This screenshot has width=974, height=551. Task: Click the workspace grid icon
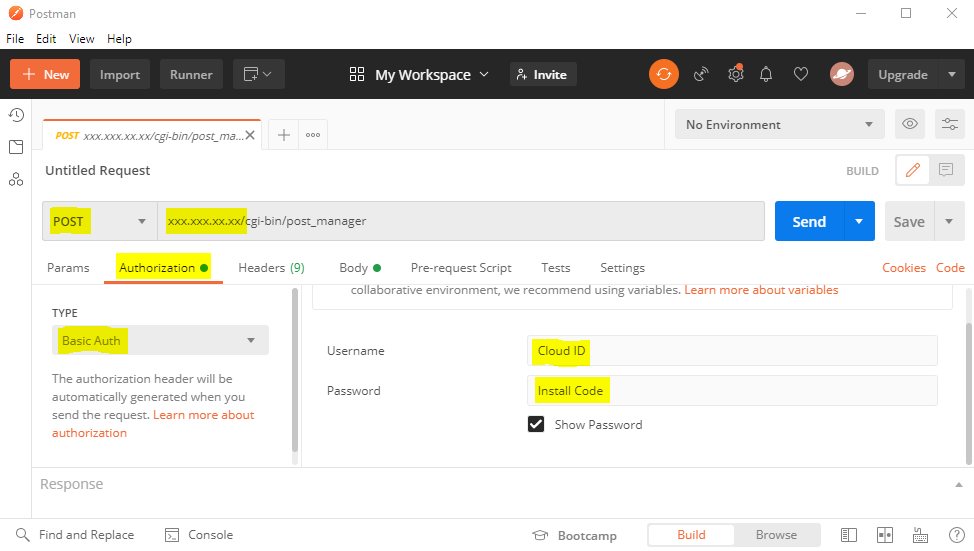tap(357, 75)
